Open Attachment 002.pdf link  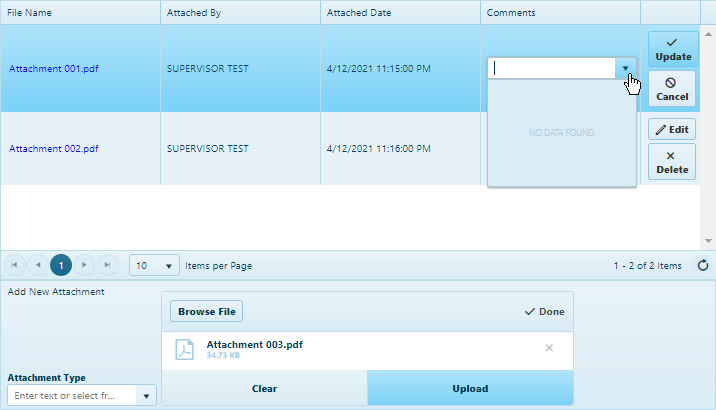pyautogui.click(x=54, y=148)
